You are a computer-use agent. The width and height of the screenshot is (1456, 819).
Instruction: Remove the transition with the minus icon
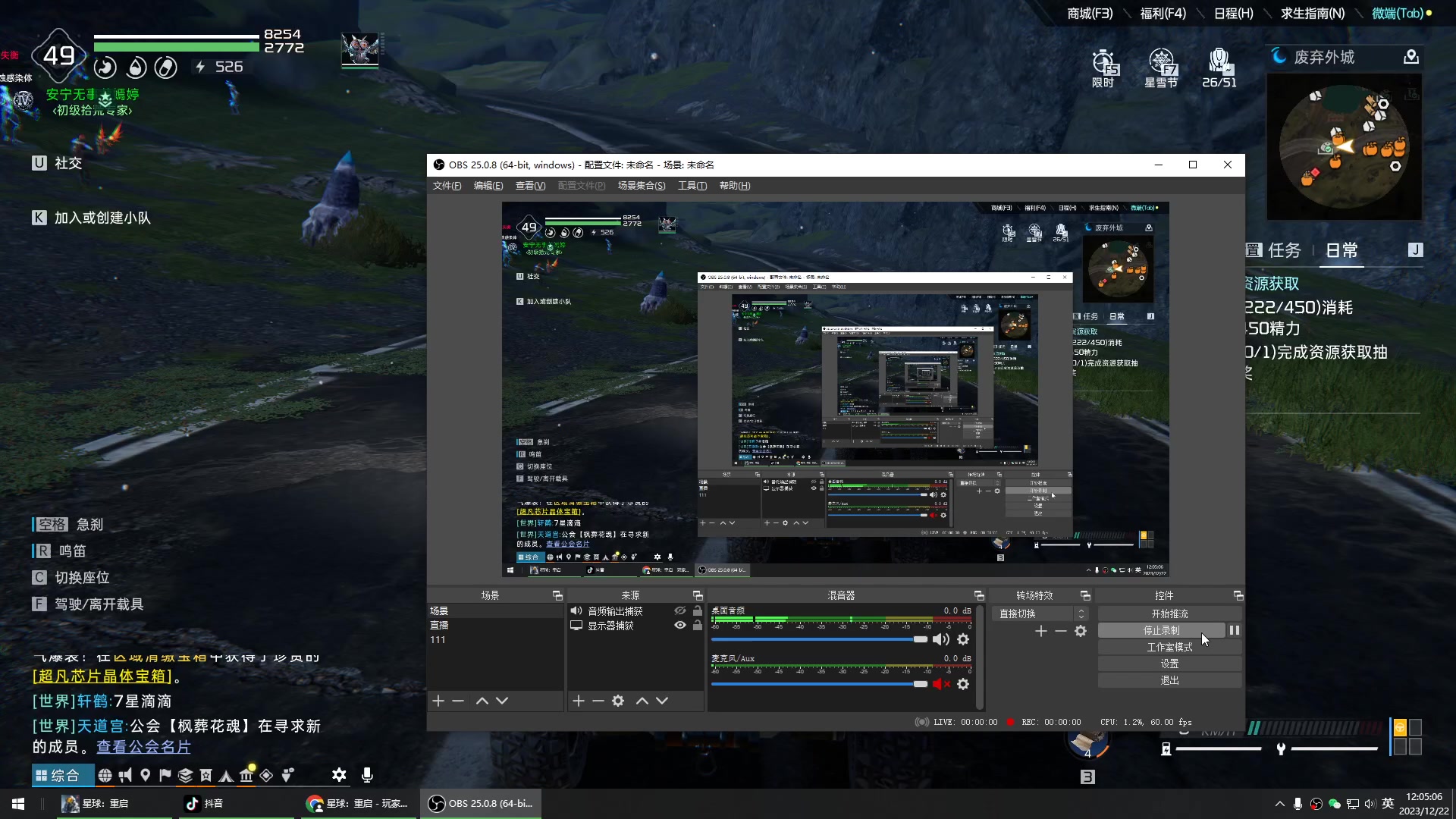[x=1061, y=631]
